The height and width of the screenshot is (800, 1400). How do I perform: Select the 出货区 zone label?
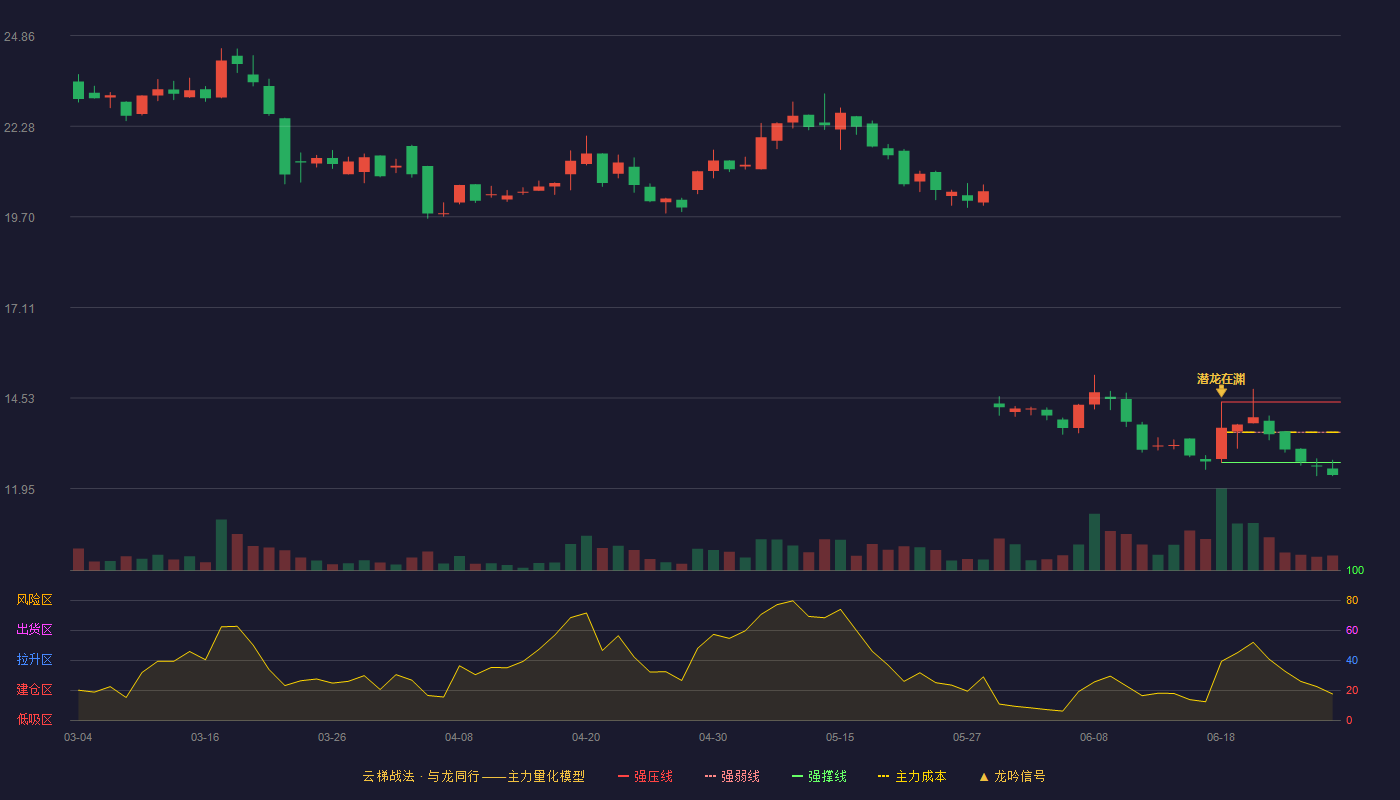[x=34, y=630]
